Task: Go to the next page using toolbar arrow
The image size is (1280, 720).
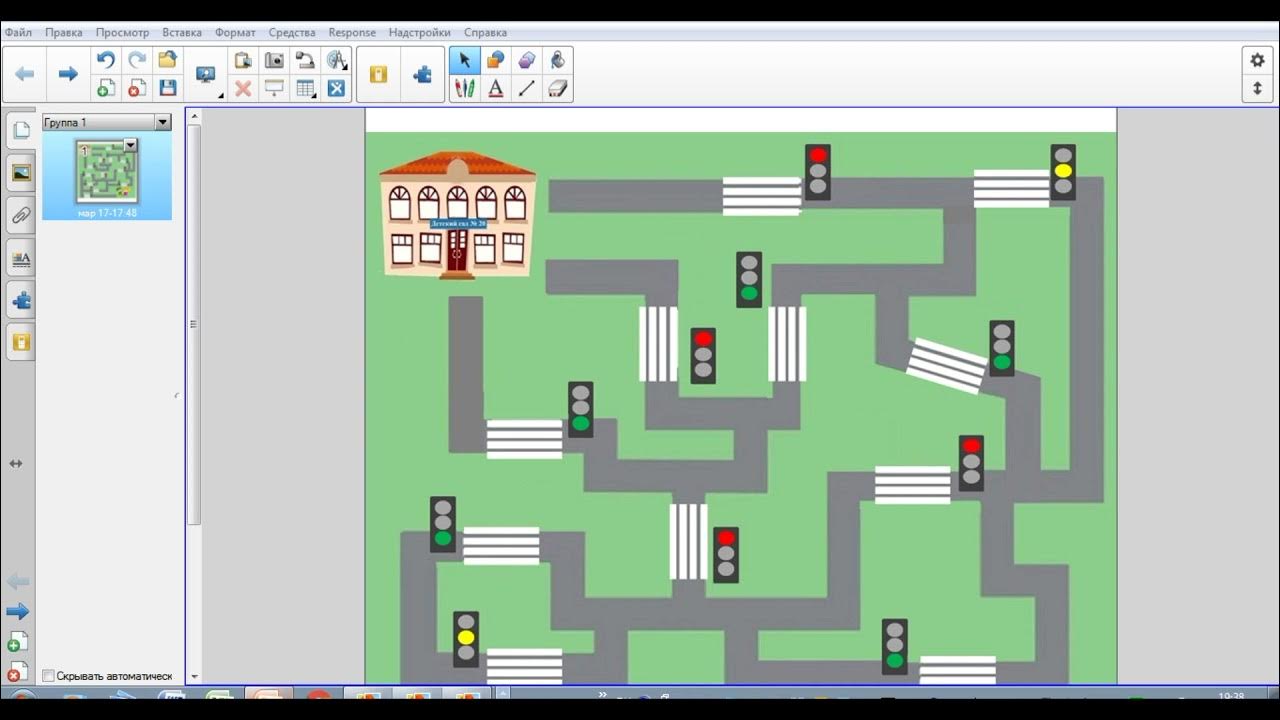Action: [x=68, y=74]
